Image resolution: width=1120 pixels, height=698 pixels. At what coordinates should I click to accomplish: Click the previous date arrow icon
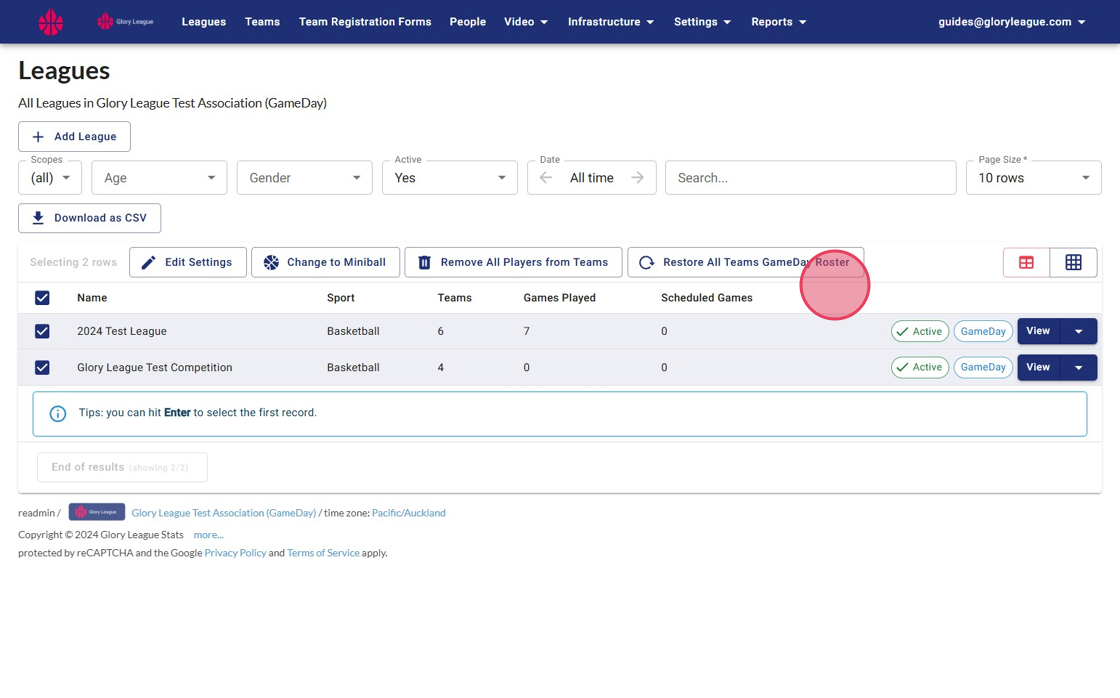click(546, 178)
